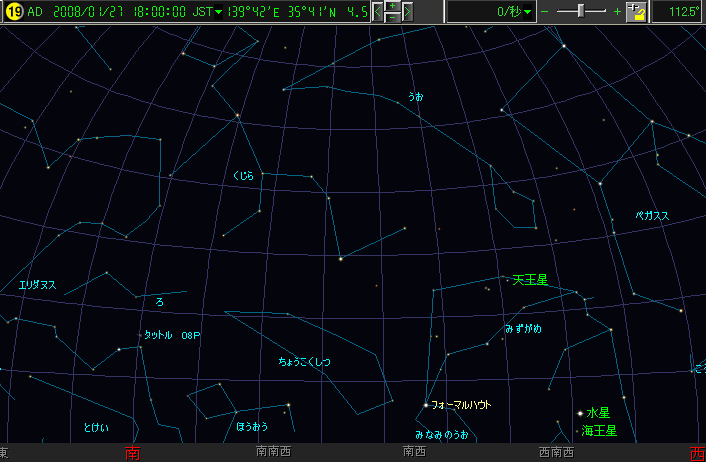Click the left arrow time step button
Viewport: 706px width, 462px height.
(x=377, y=12)
